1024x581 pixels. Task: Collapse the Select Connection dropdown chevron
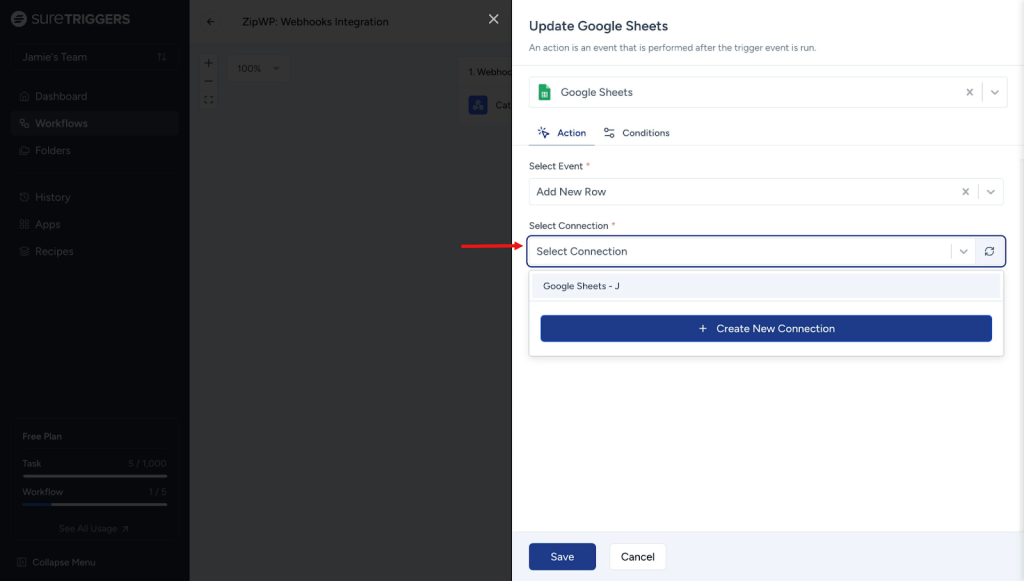tap(963, 251)
